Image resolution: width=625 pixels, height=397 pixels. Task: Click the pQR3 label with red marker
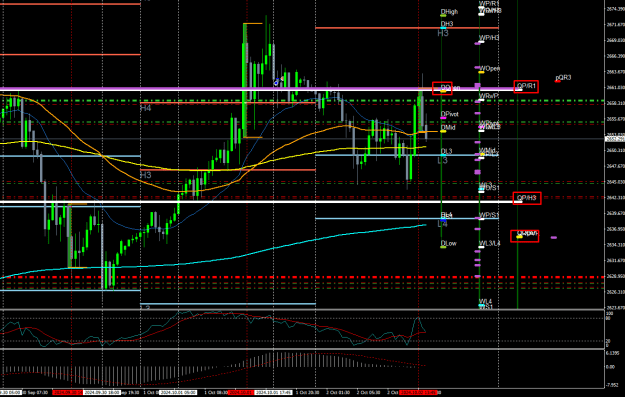pos(563,77)
